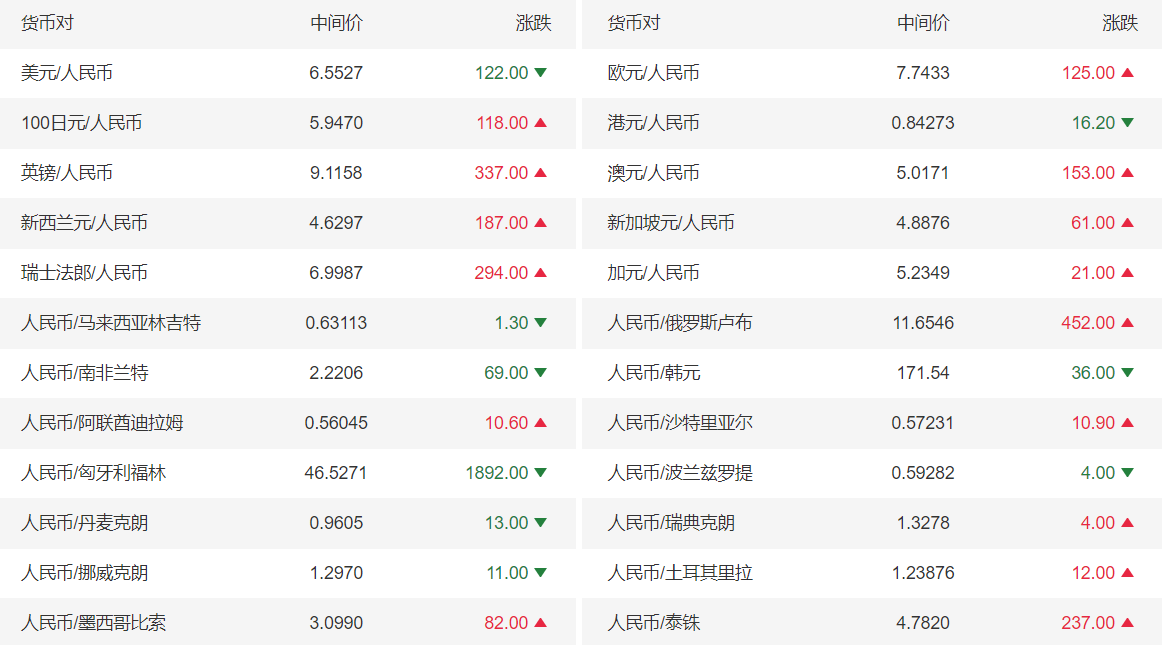The width and height of the screenshot is (1164, 645).
Task: Click the change value 1892.00
Action: coord(497,472)
